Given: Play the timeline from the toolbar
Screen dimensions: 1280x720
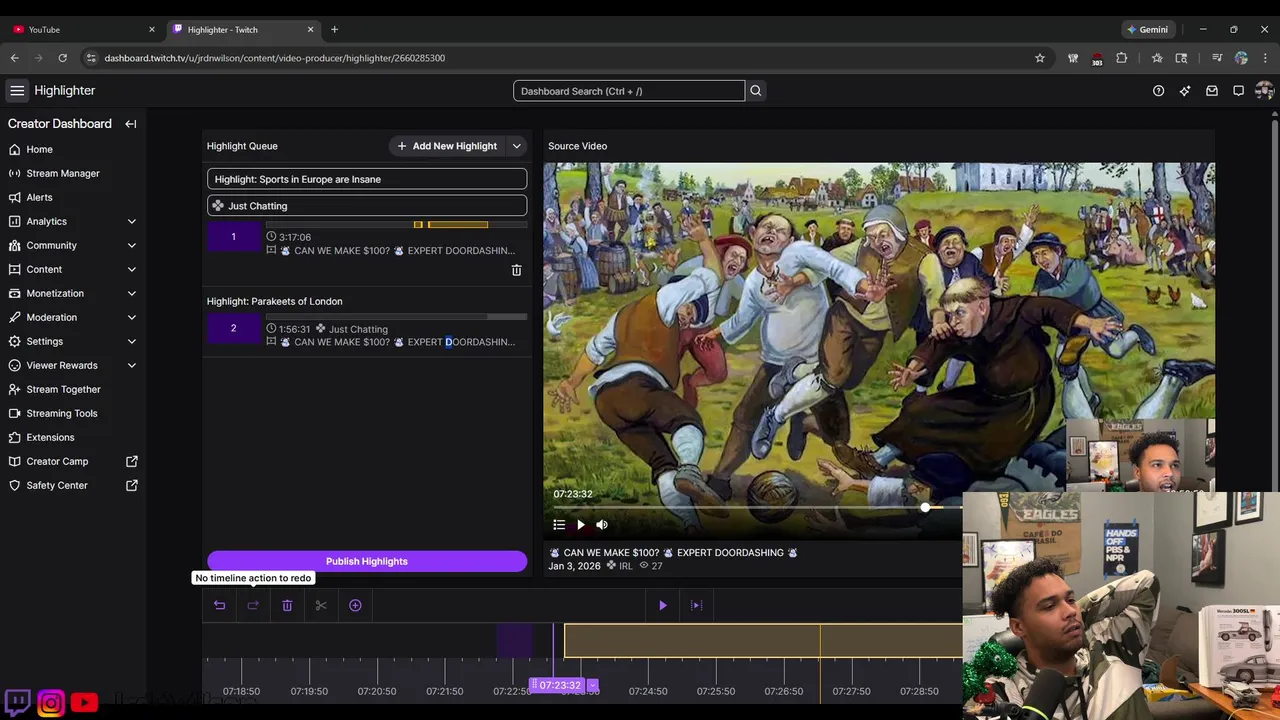Looking at the screenshot, I should 663,605.
